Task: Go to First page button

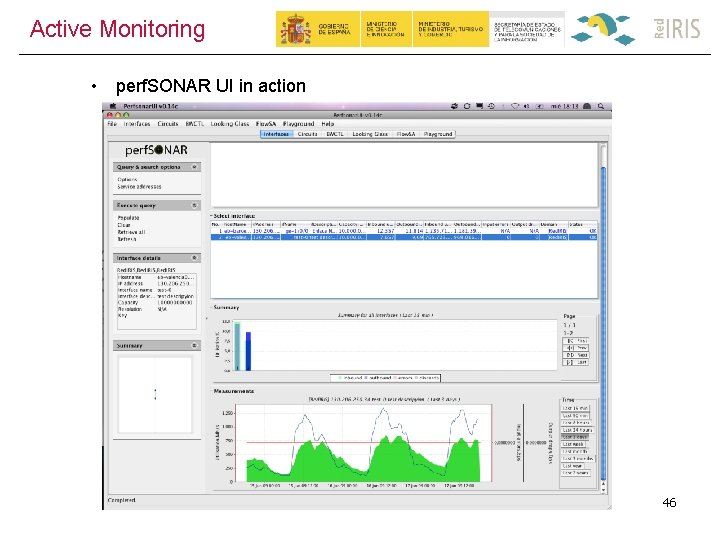Action: (x=576, y=341)
